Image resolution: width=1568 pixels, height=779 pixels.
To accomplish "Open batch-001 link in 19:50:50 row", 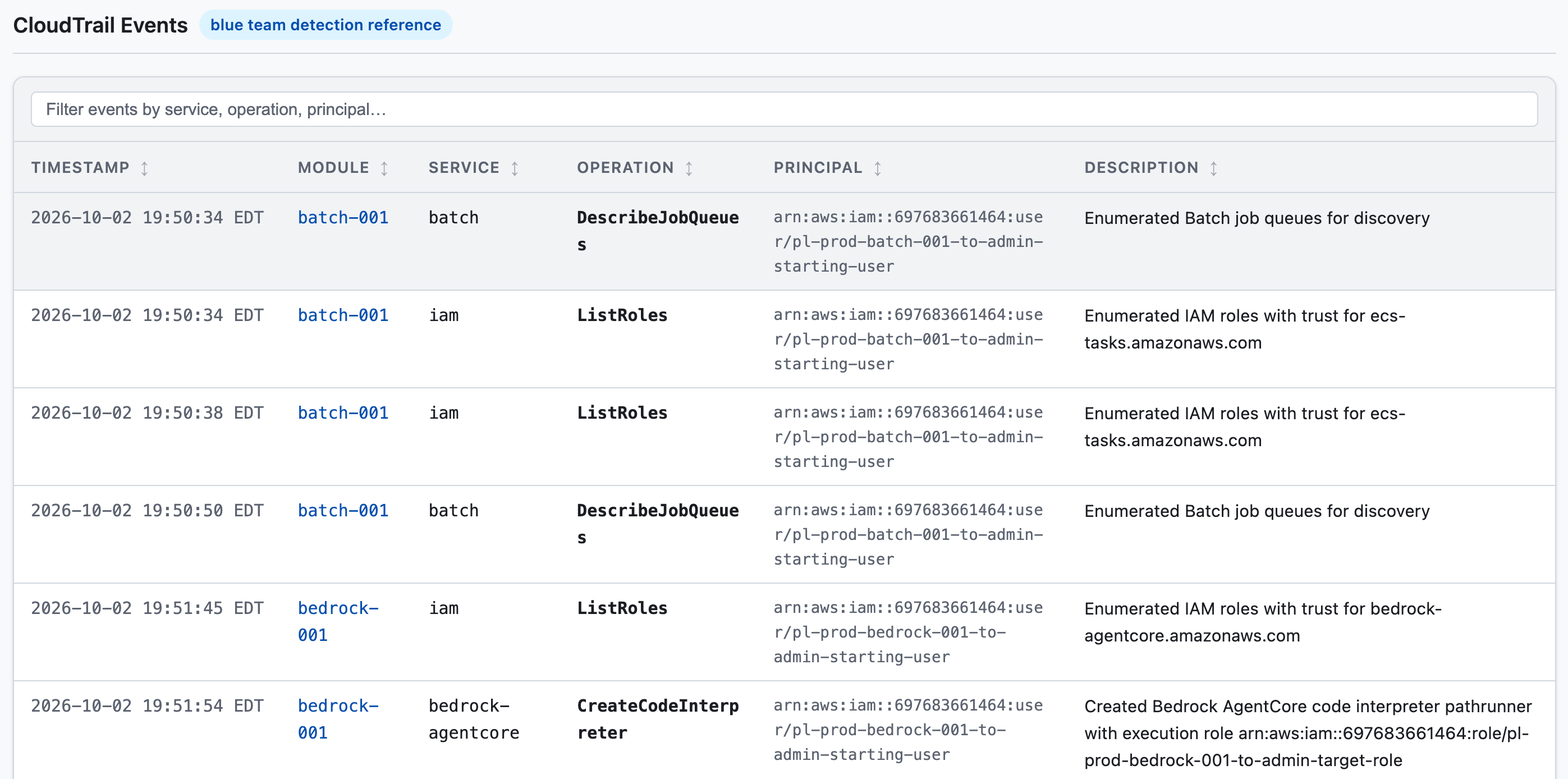I will pos(343,510).
